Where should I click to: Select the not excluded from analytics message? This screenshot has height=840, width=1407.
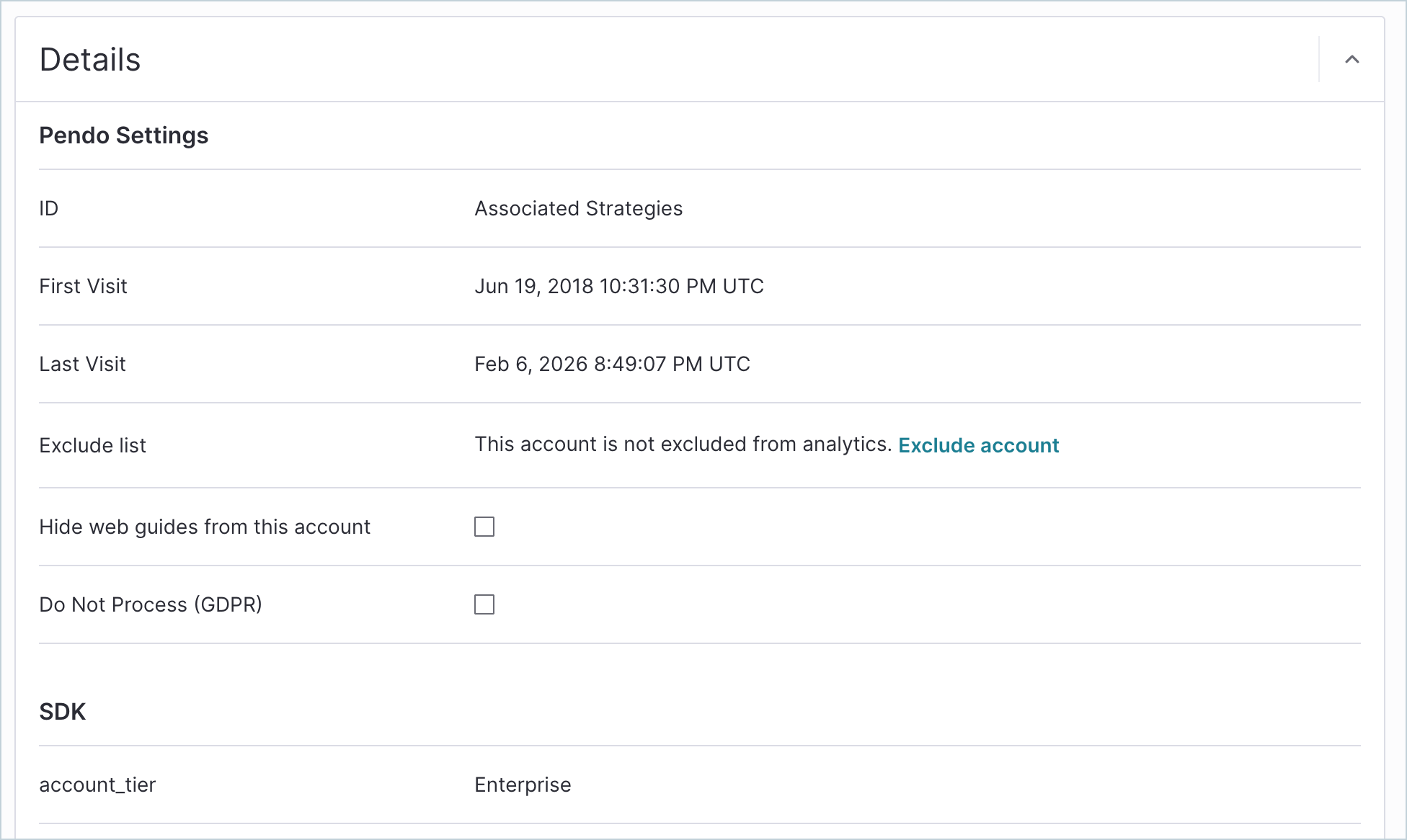(683, 444)
